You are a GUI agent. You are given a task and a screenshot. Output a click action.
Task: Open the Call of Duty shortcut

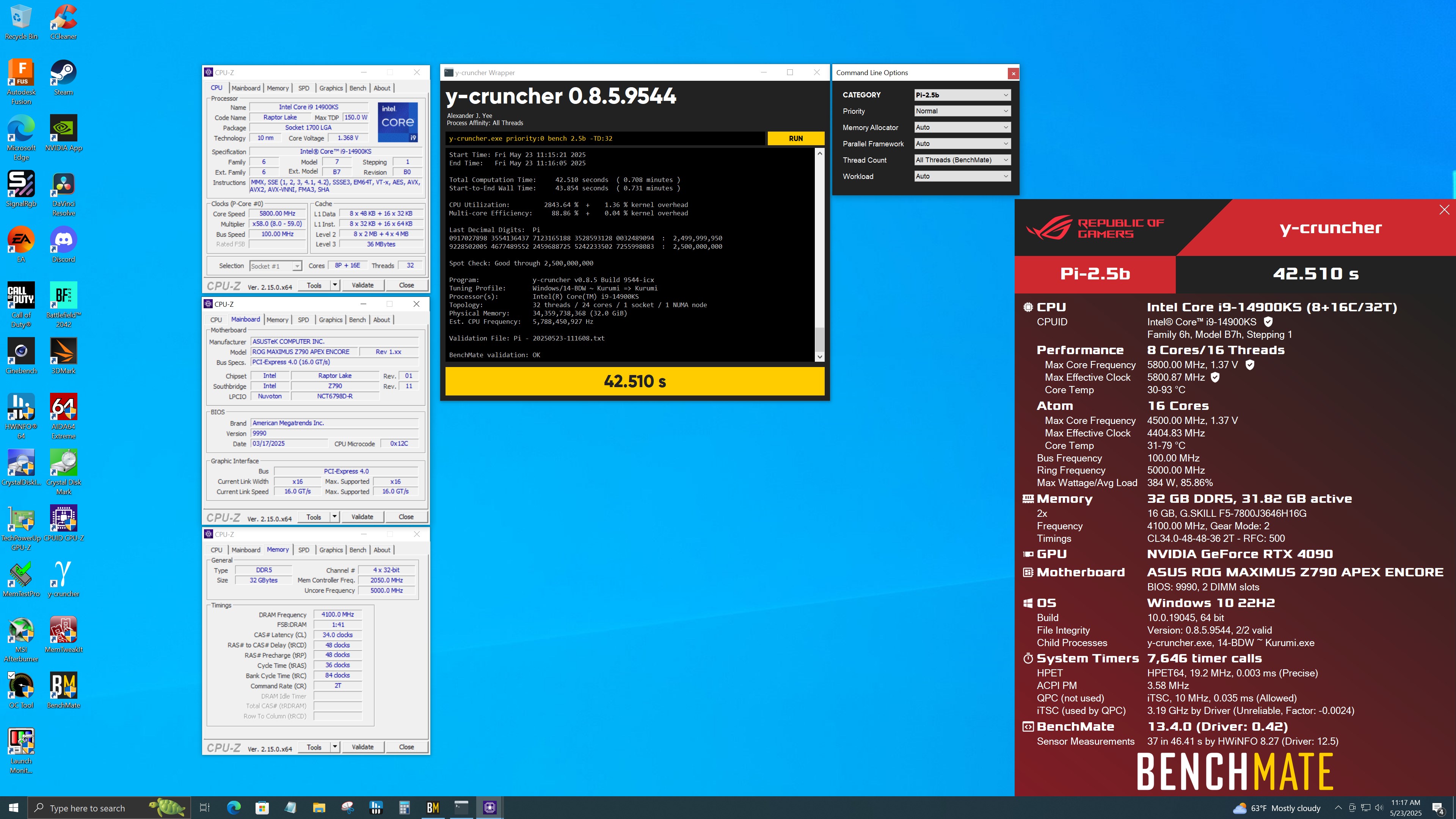point(21,305)
